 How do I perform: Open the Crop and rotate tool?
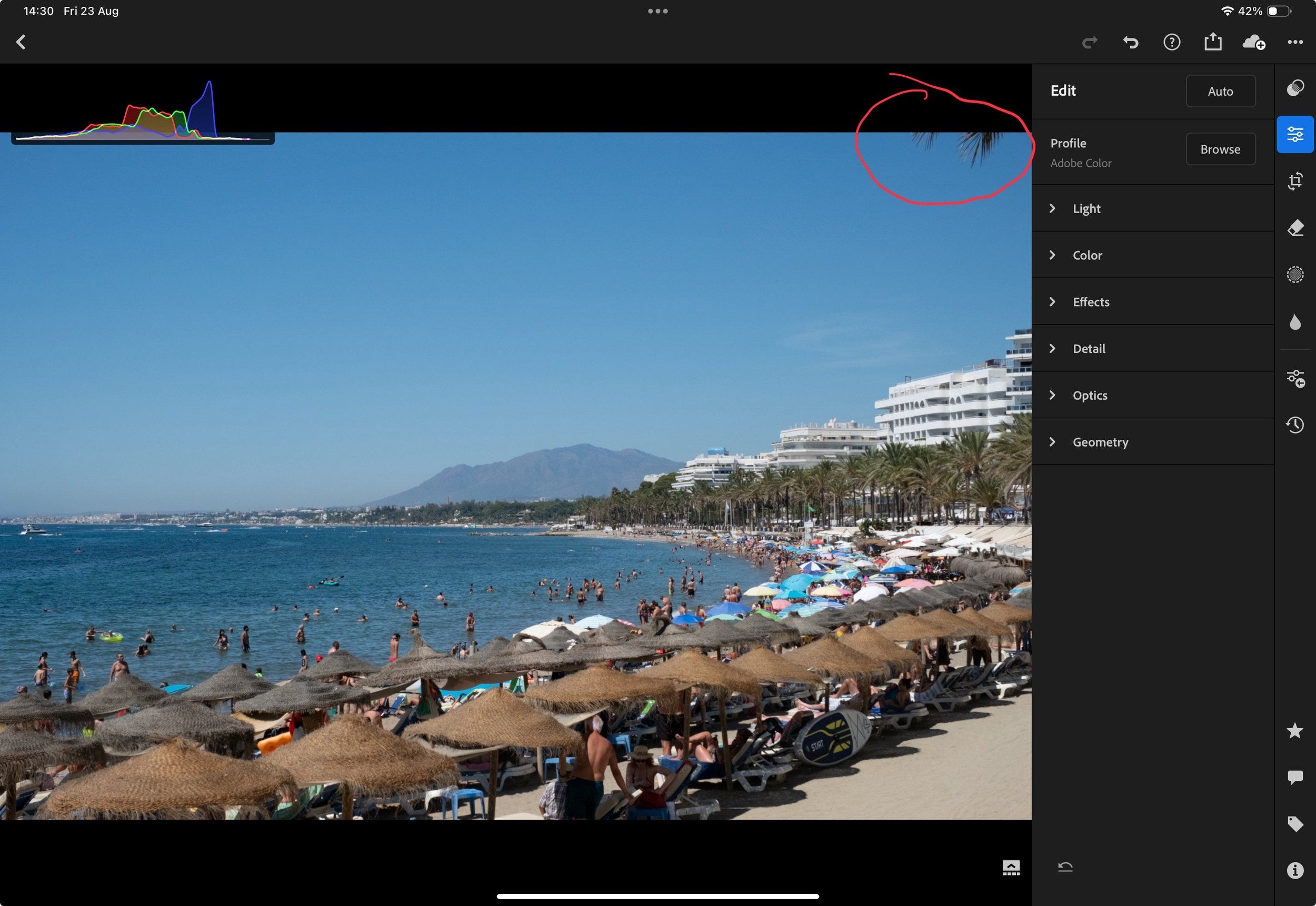coord(1294,181)
